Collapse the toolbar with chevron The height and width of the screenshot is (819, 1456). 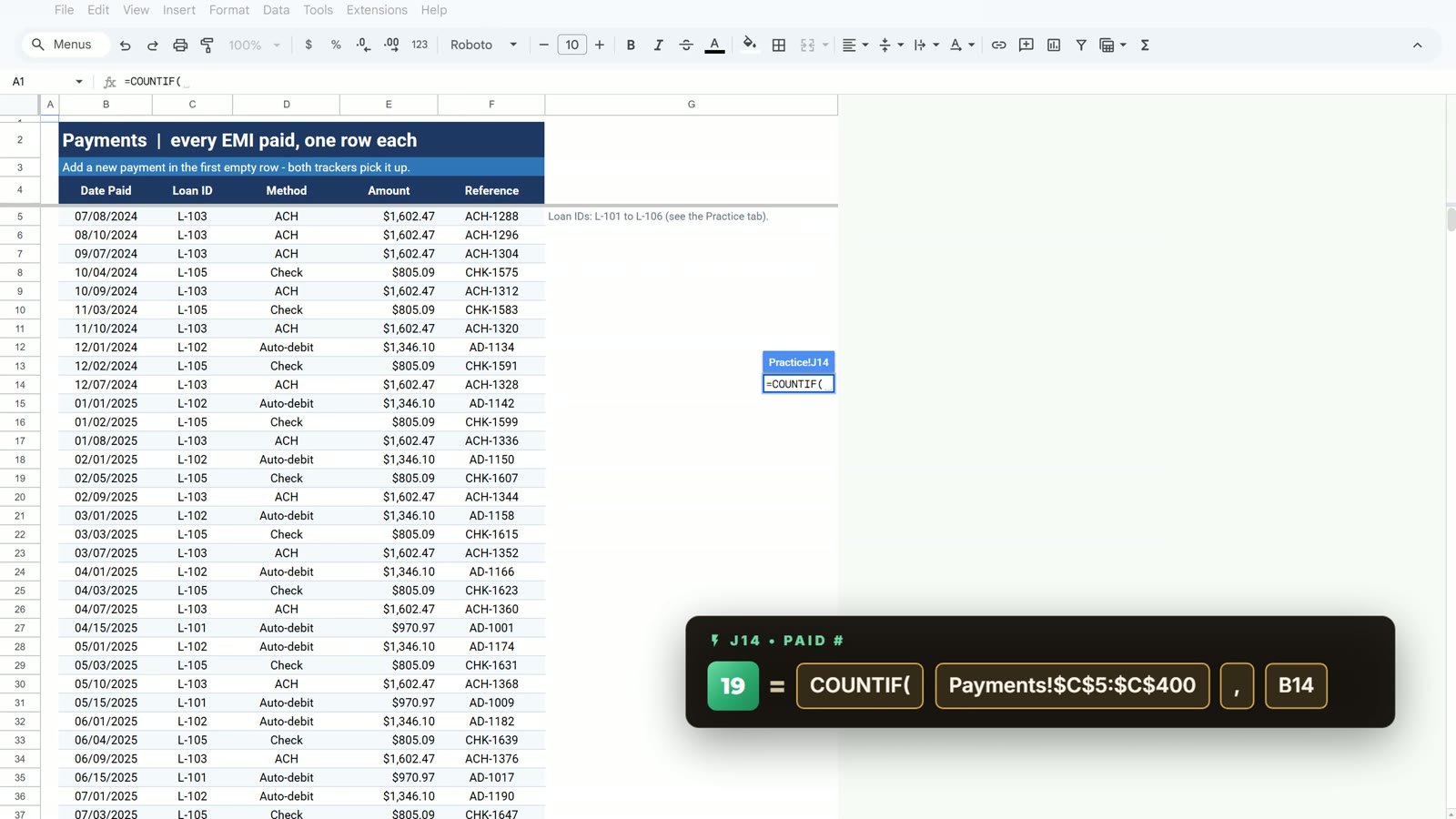click(1417, 45)
